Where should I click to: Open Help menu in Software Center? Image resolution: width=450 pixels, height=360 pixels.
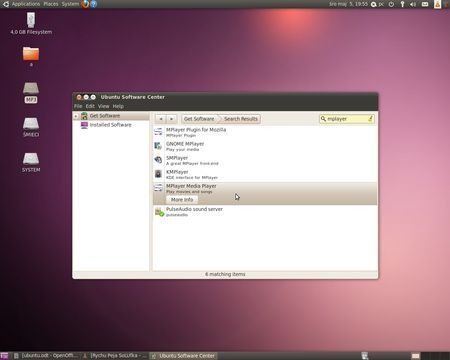[x=118, y=106]
